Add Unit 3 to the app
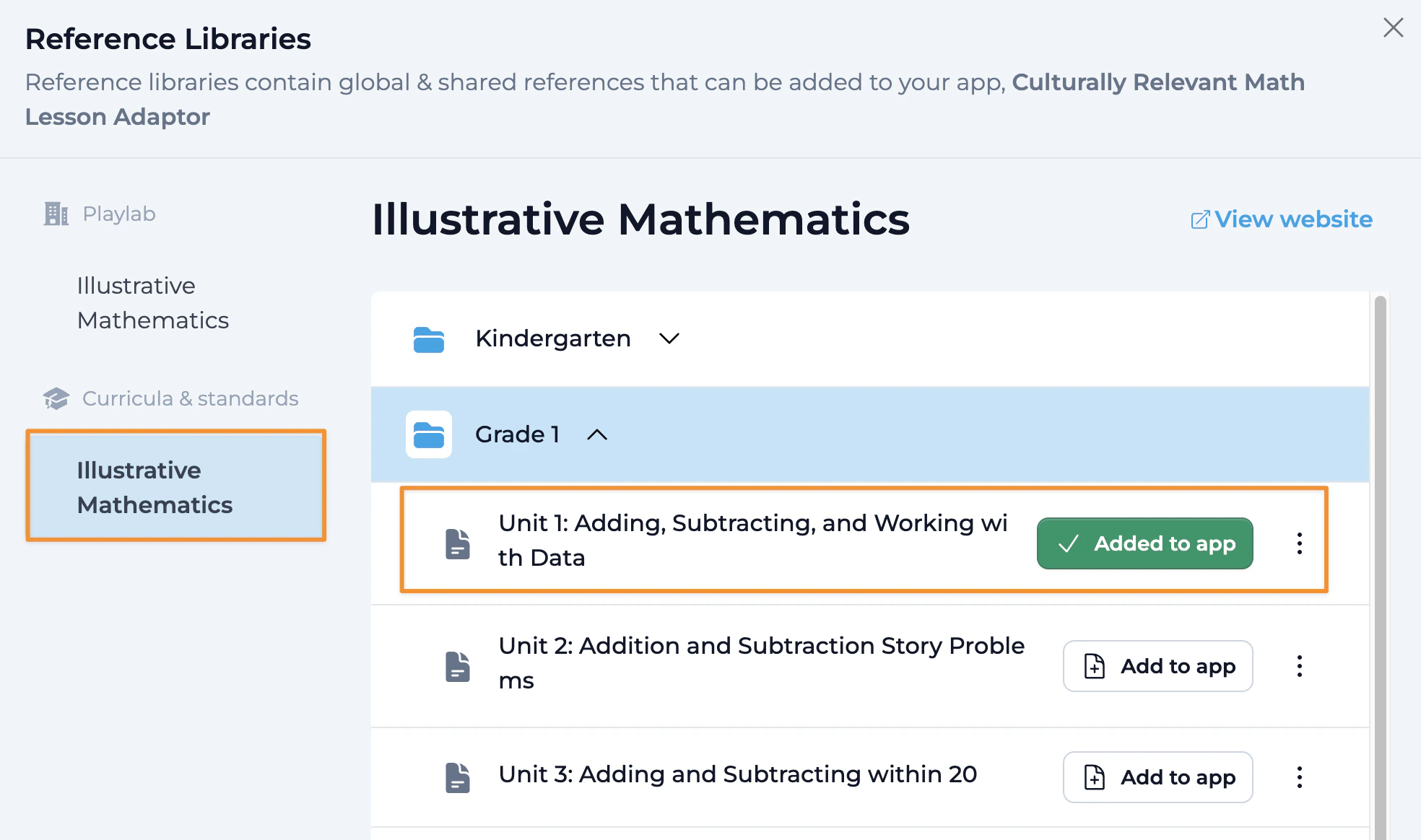 pyautogui.click(x=1157, y=777)
